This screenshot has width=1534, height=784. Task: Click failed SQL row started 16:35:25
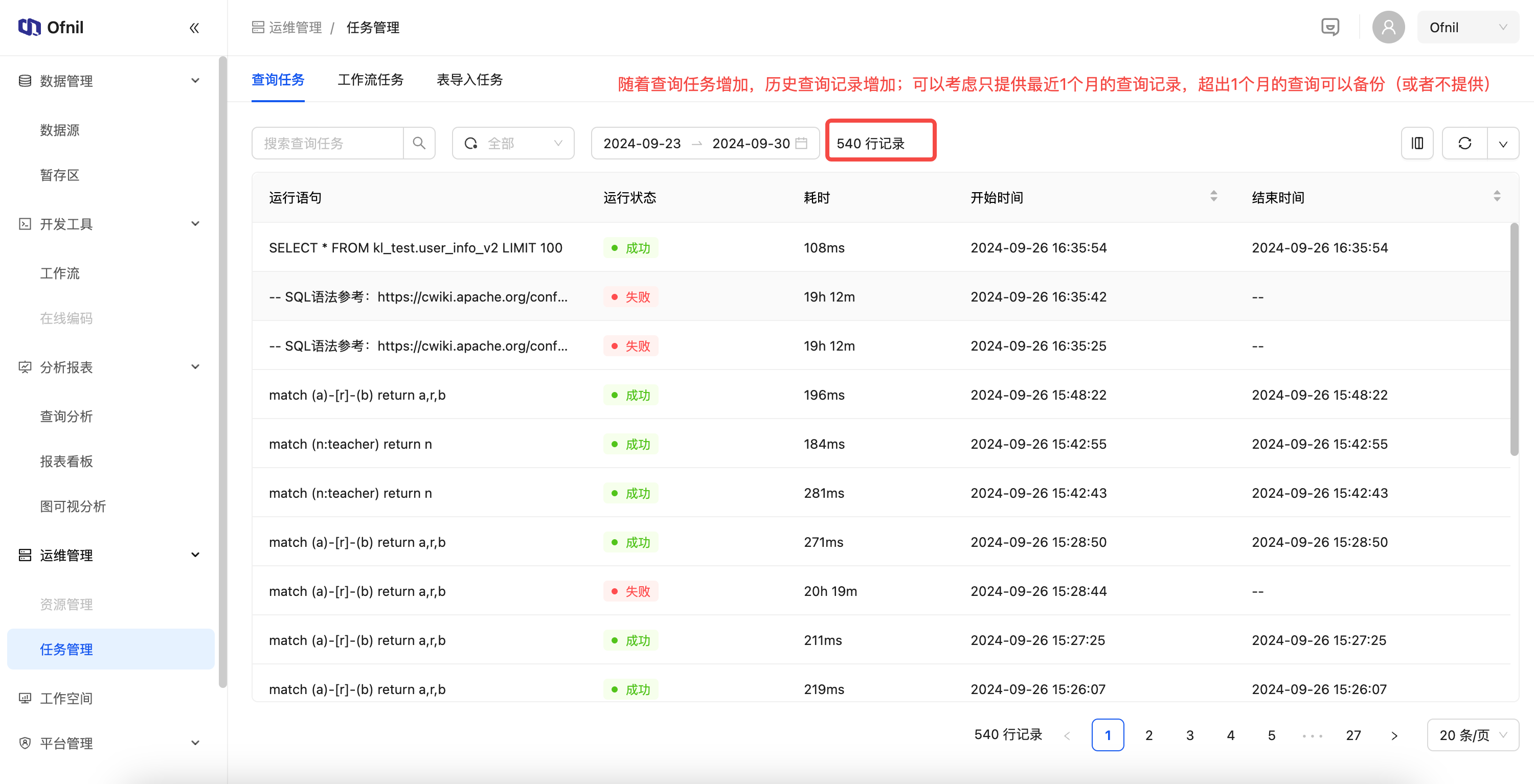pyautogui.click(x=882, y=346)
